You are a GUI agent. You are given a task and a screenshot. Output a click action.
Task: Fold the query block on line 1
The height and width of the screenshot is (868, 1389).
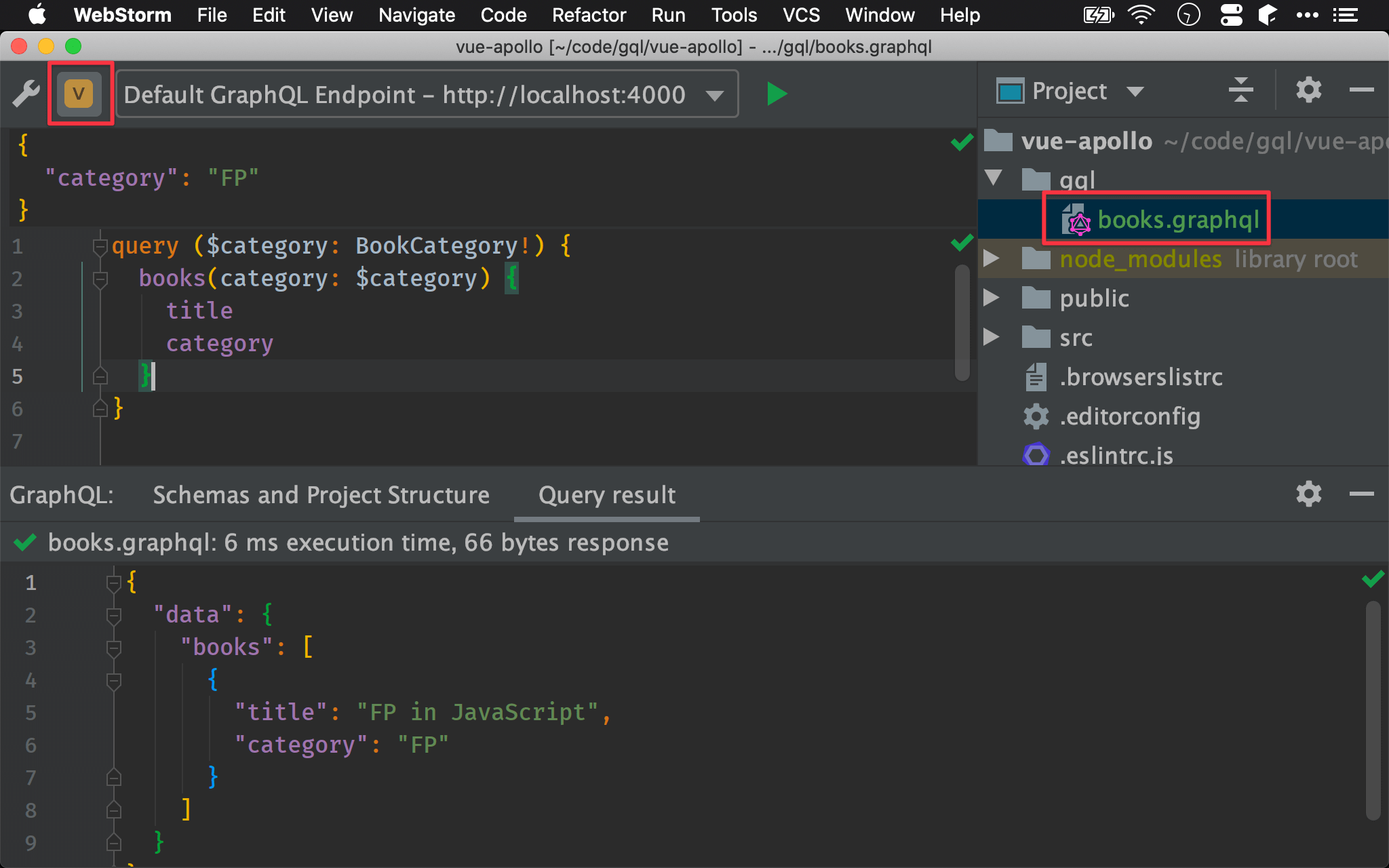pos(100,246)
